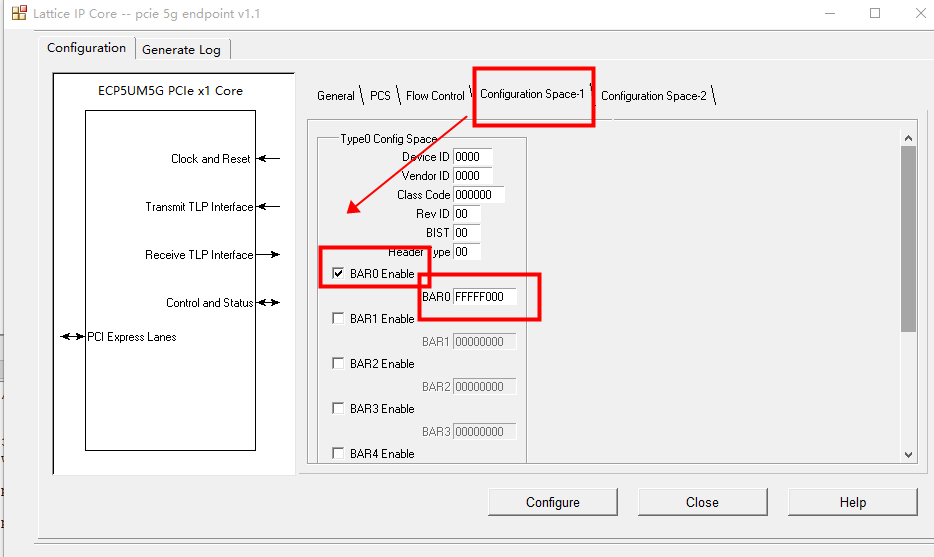Click the scroll down arrow in config panel
Screen dimensions: 934x557
[x=908, y=455]
